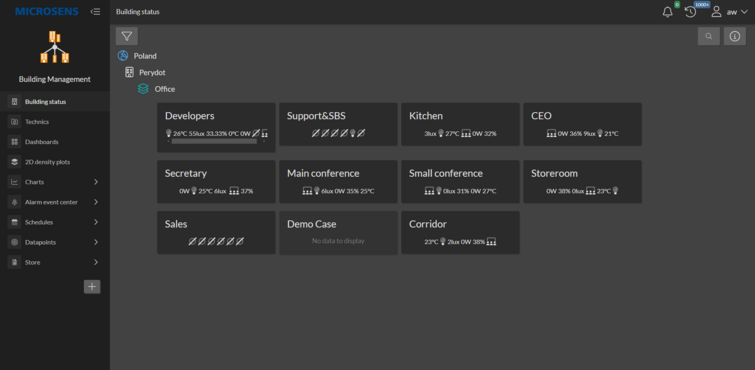Open the history clock icon
Screen dimensions: 755x370
coord(690,12)
